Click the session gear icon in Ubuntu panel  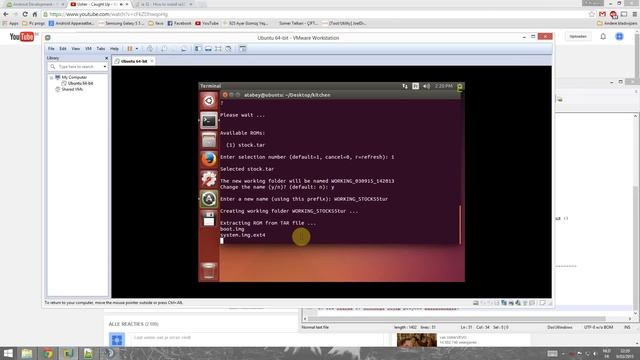coord(460,86)
